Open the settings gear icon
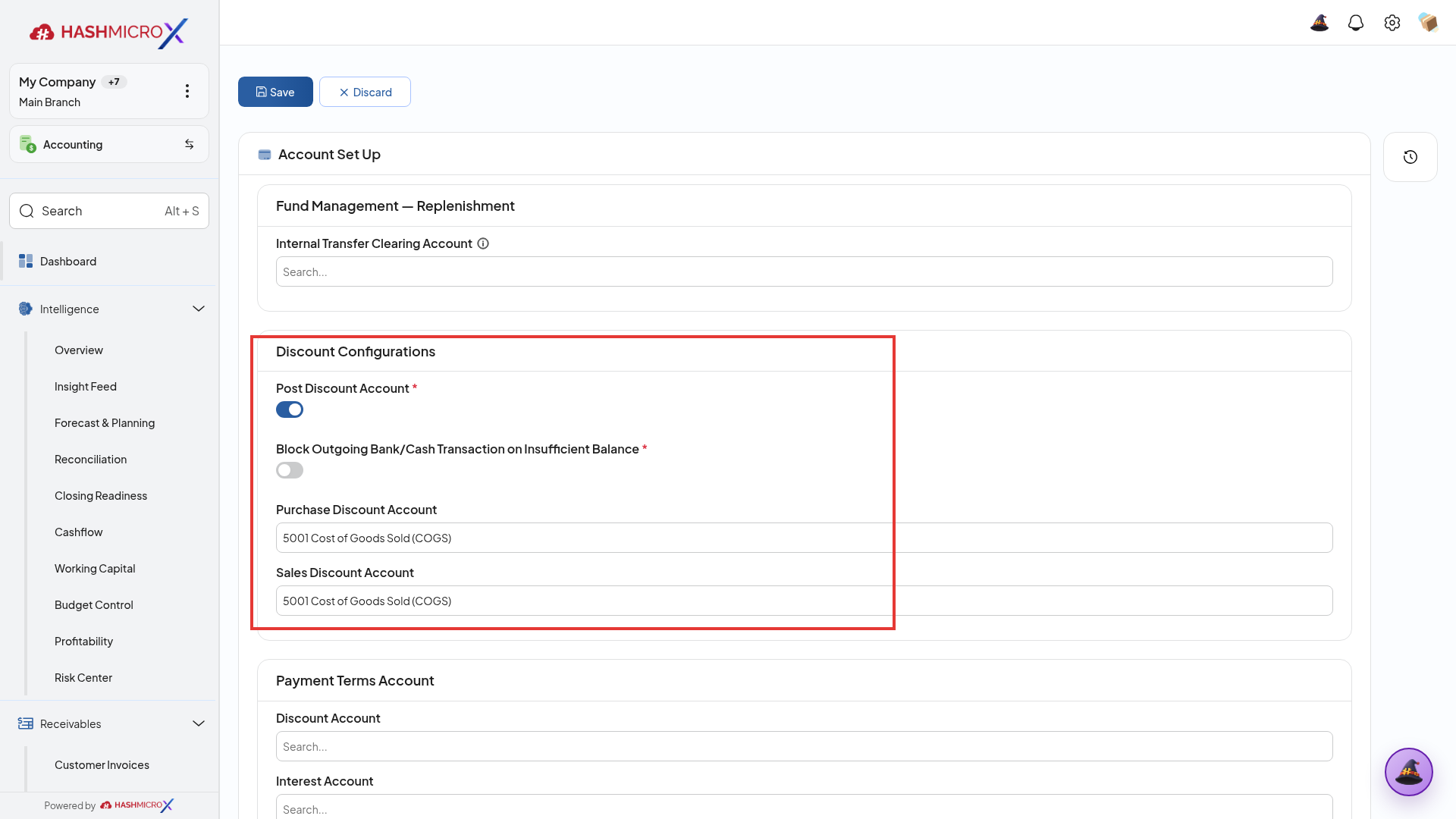1456x819 pixels. coord(1392,23)
